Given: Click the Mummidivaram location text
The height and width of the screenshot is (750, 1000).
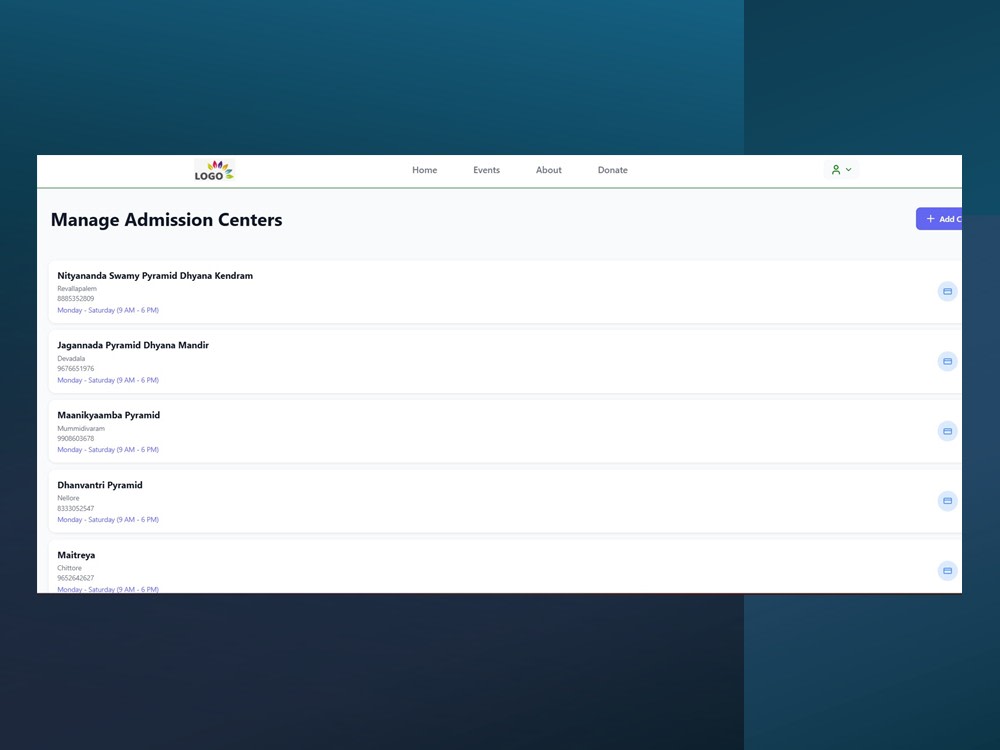Looking at the screenshot, I should [x=80, y=429].
